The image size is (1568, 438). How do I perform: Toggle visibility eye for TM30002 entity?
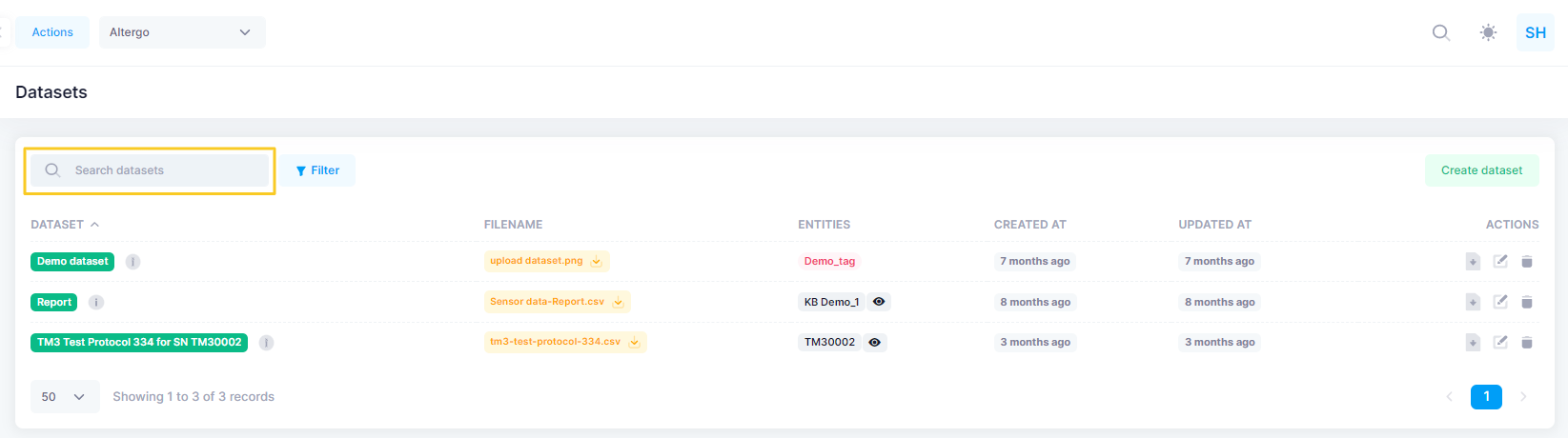click(x=874, y=342)
